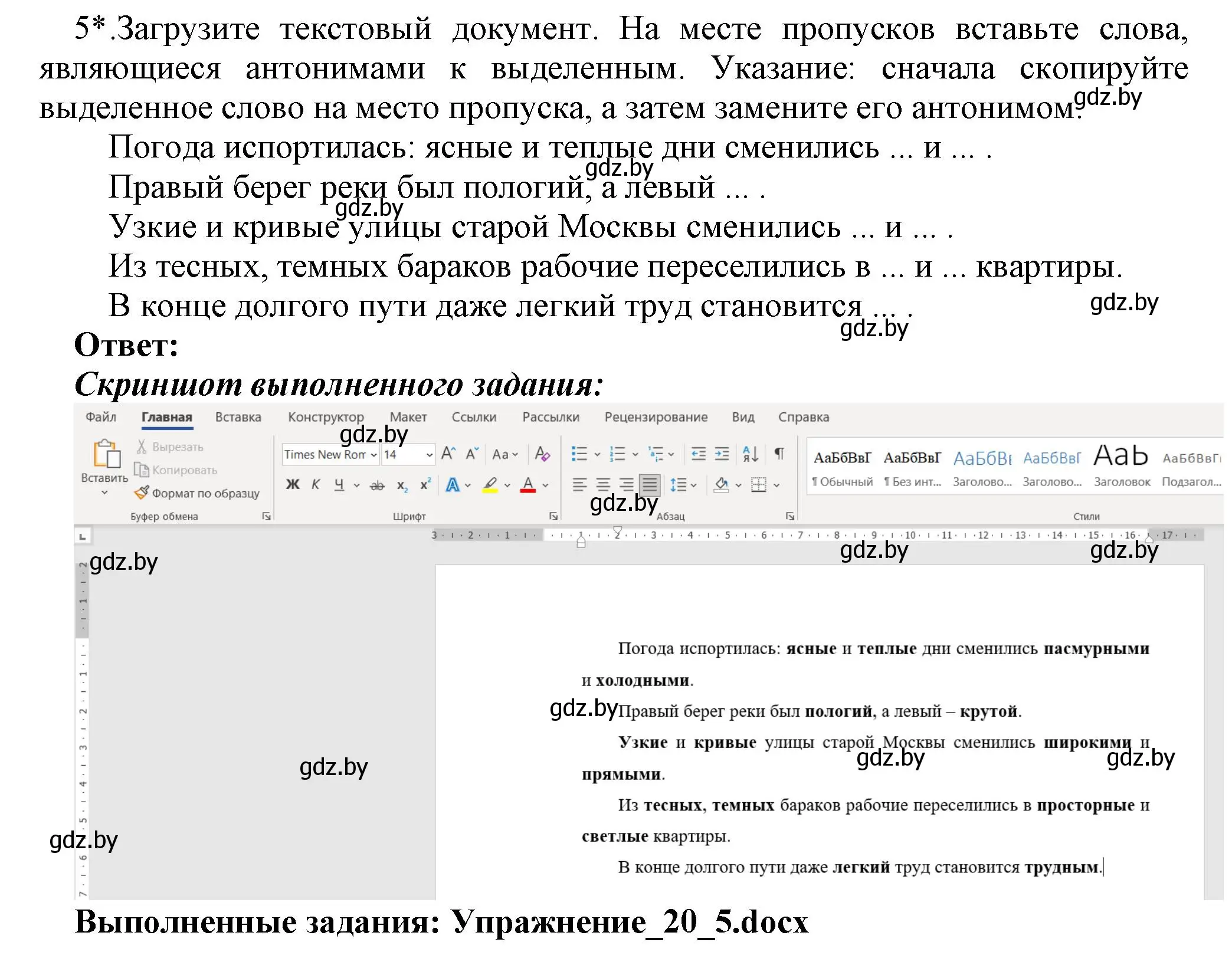The width and height of the screenshot is (1232, 975).
Task: Apply subscript formatting x₂
Action: pyautogui.click(x=402, y=485)
